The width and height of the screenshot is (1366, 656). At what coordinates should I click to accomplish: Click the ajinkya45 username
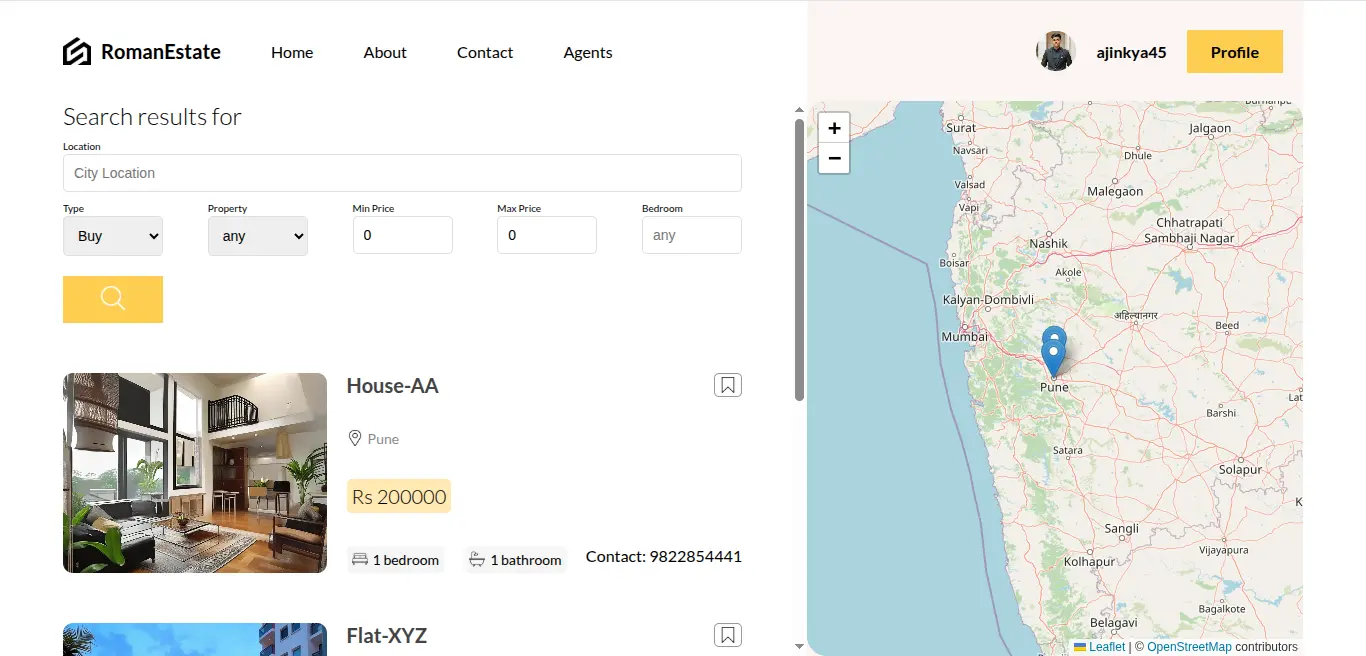1131,53
